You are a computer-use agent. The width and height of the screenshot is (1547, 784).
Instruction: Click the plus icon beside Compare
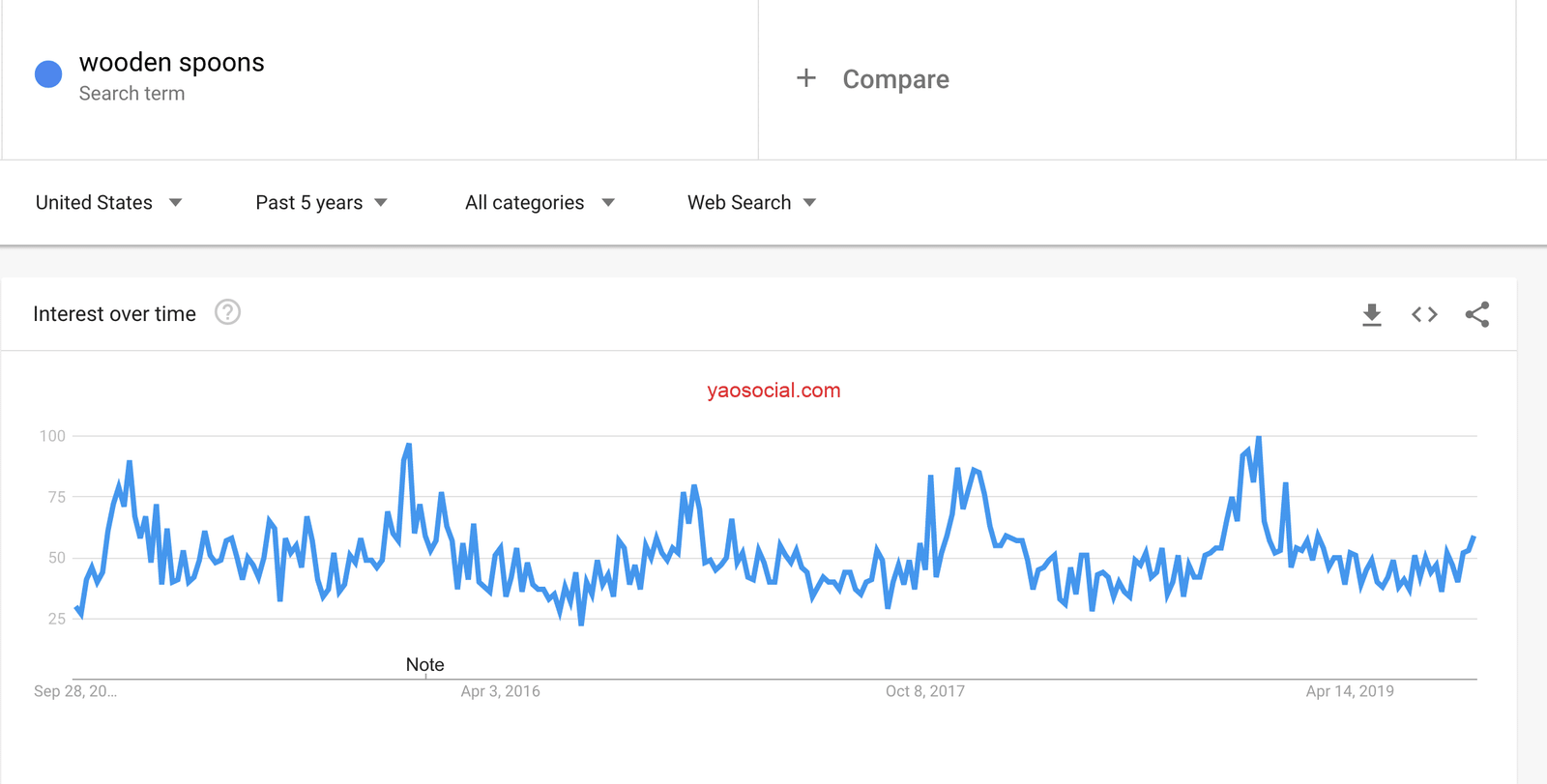click(805, 78)
